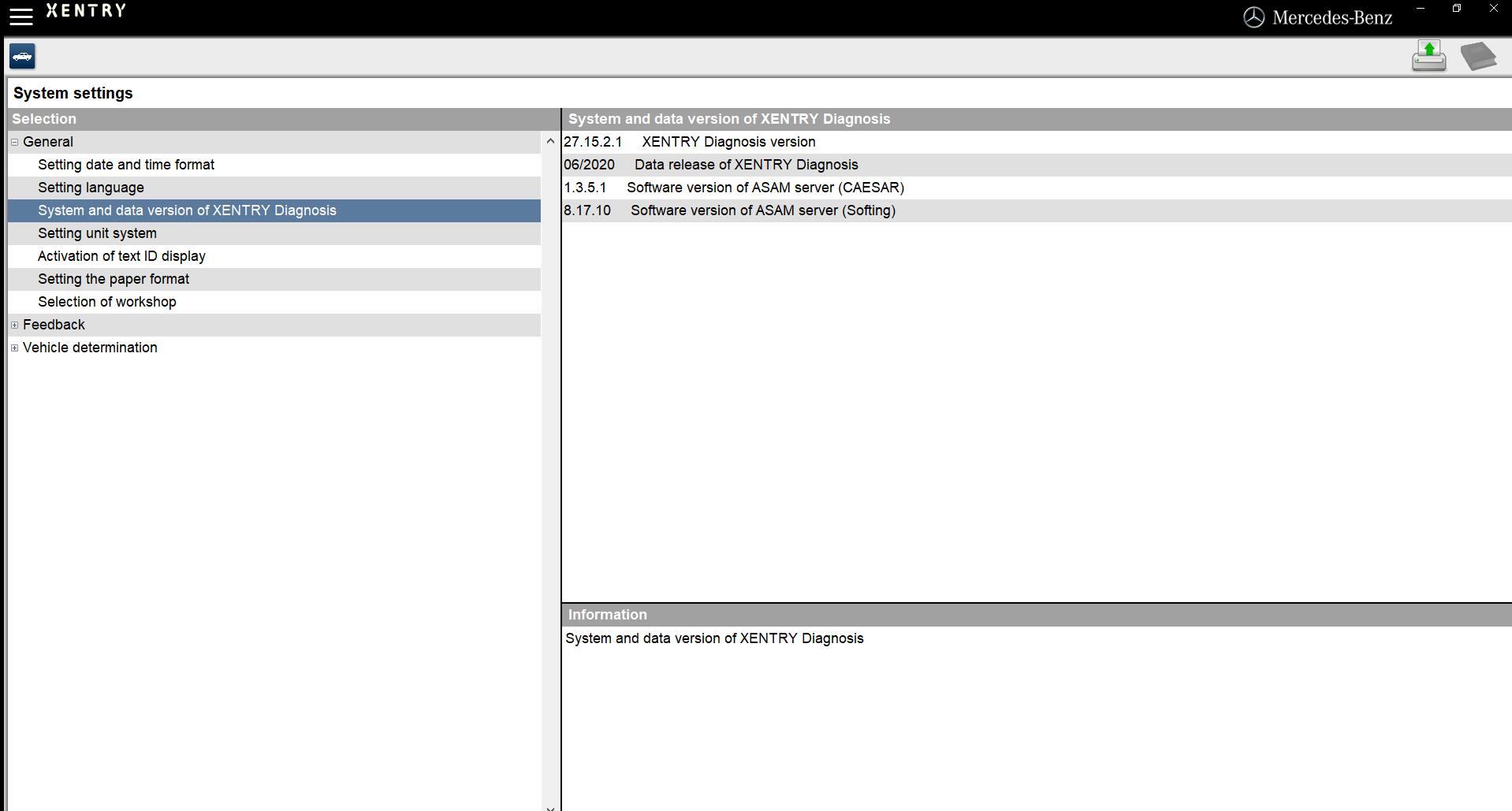
Task: Select Activation of text ID display
Action: 274,256
